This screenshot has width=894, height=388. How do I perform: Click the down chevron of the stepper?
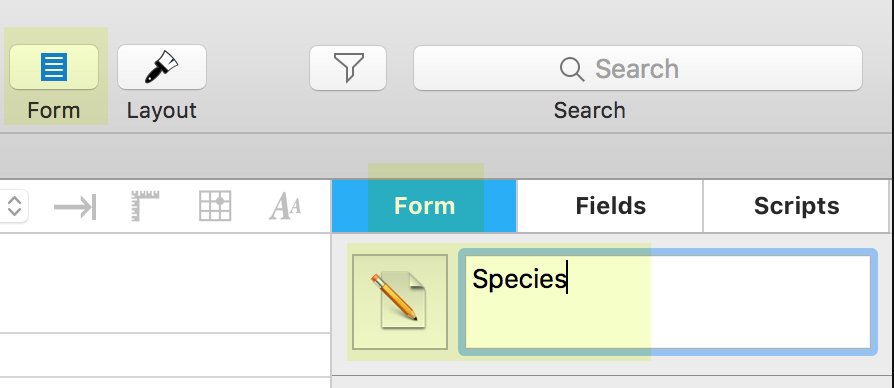(x=15, y=213)
